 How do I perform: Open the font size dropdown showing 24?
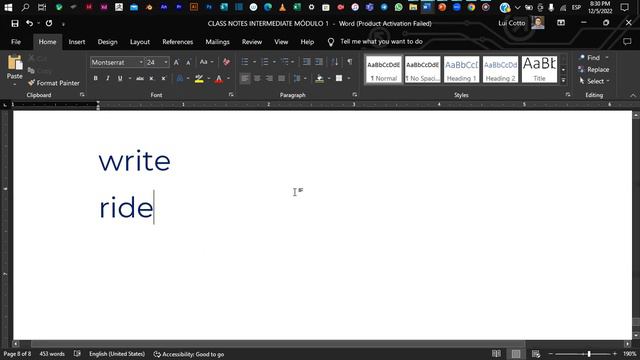[166, 62]
